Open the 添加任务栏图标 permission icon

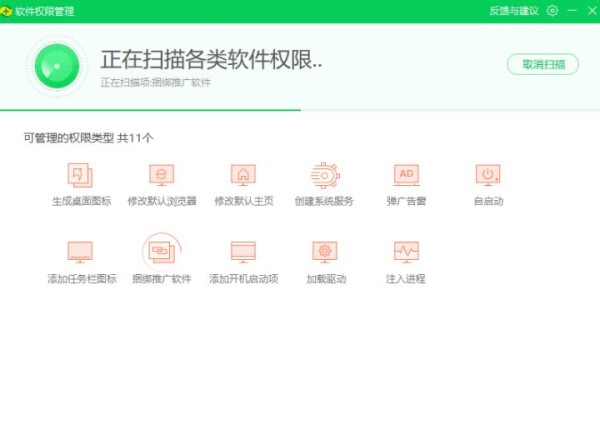click(x=80, y=251)
